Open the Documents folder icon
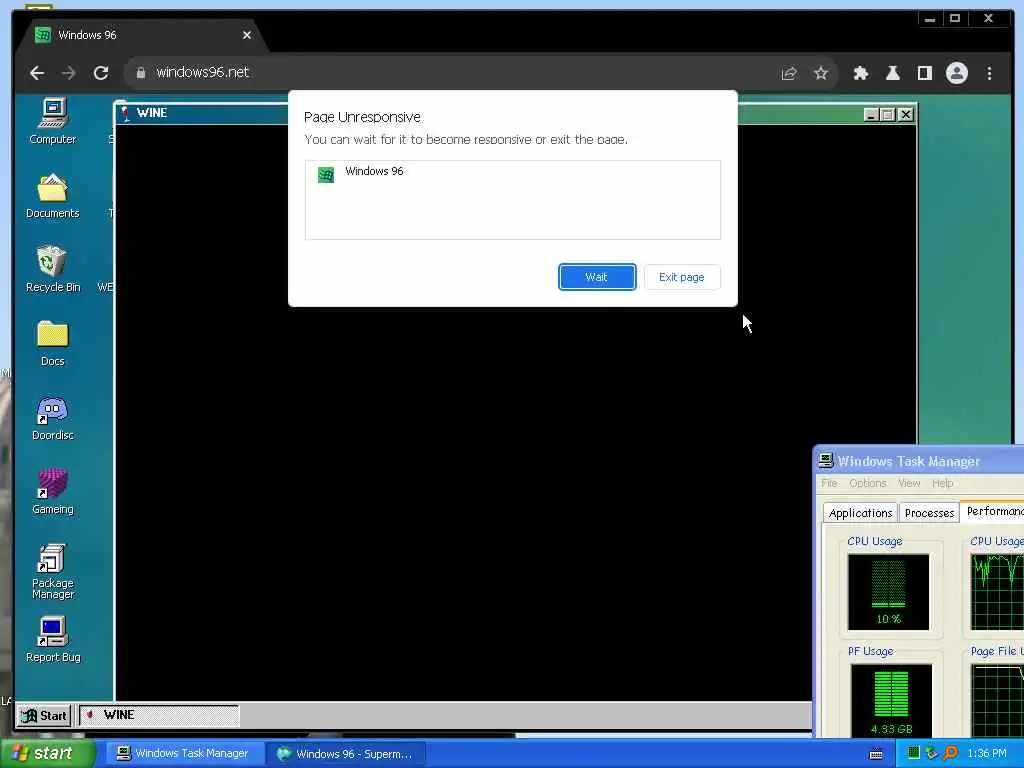This screenshot has width=1024, height=768. (x=52, y=196)
